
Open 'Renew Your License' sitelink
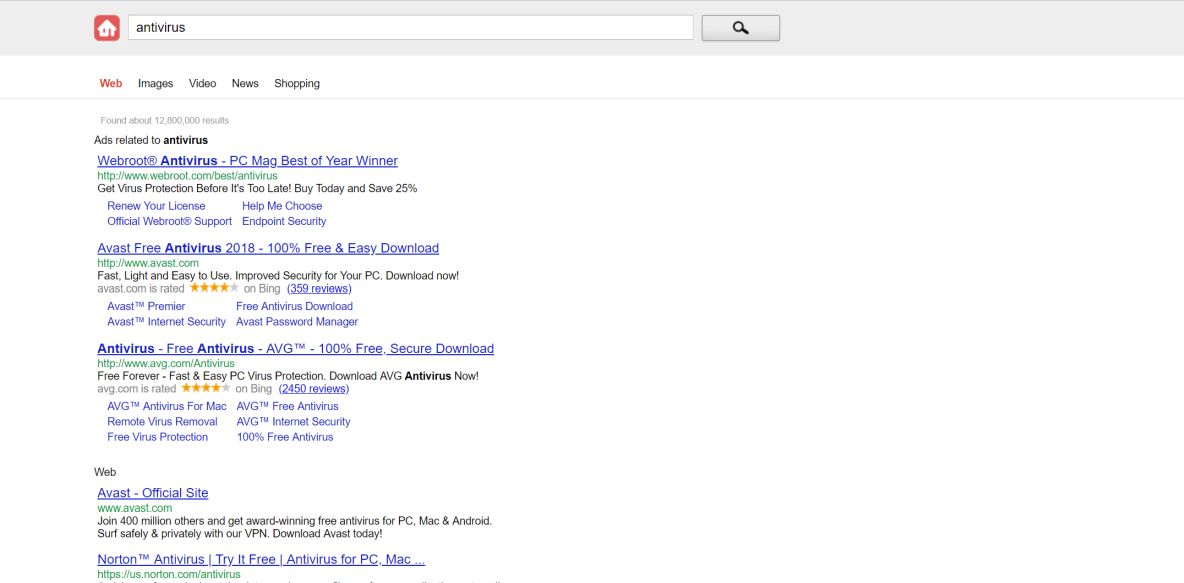coord(156,205)
